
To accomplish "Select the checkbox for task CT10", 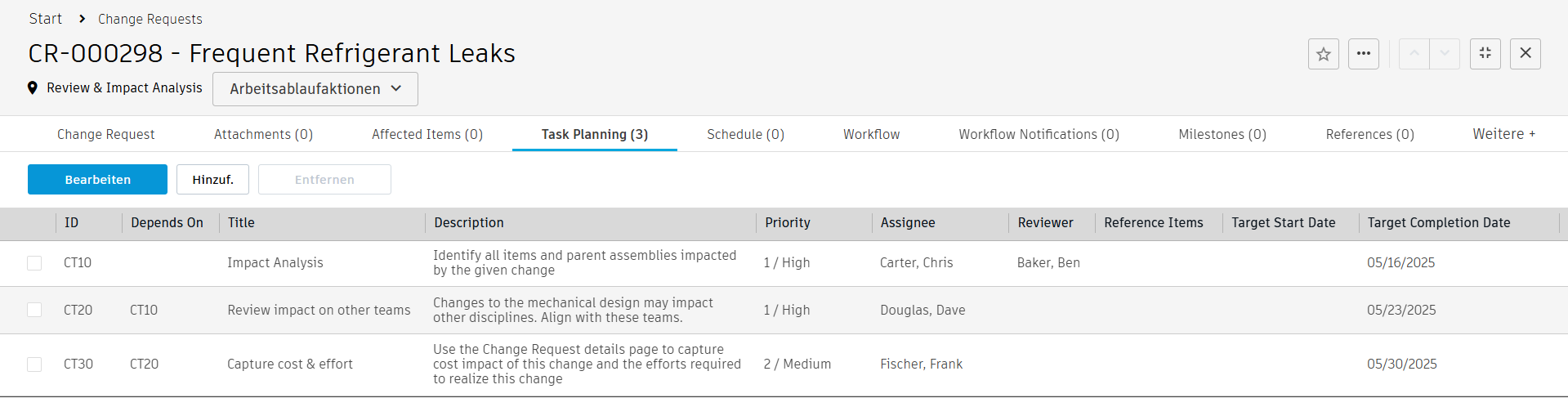I will tap(34, 263).
